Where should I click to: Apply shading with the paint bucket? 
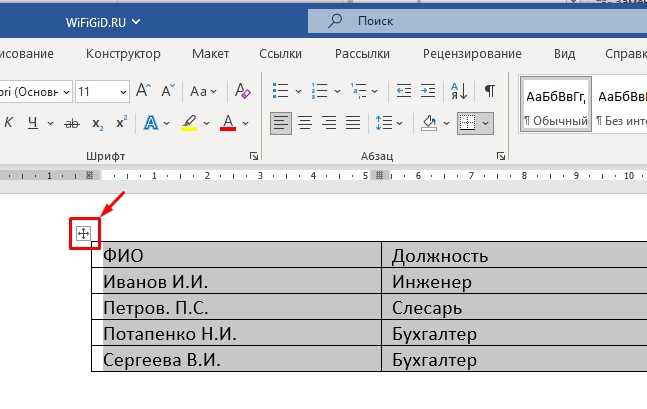tap(429, 123)
